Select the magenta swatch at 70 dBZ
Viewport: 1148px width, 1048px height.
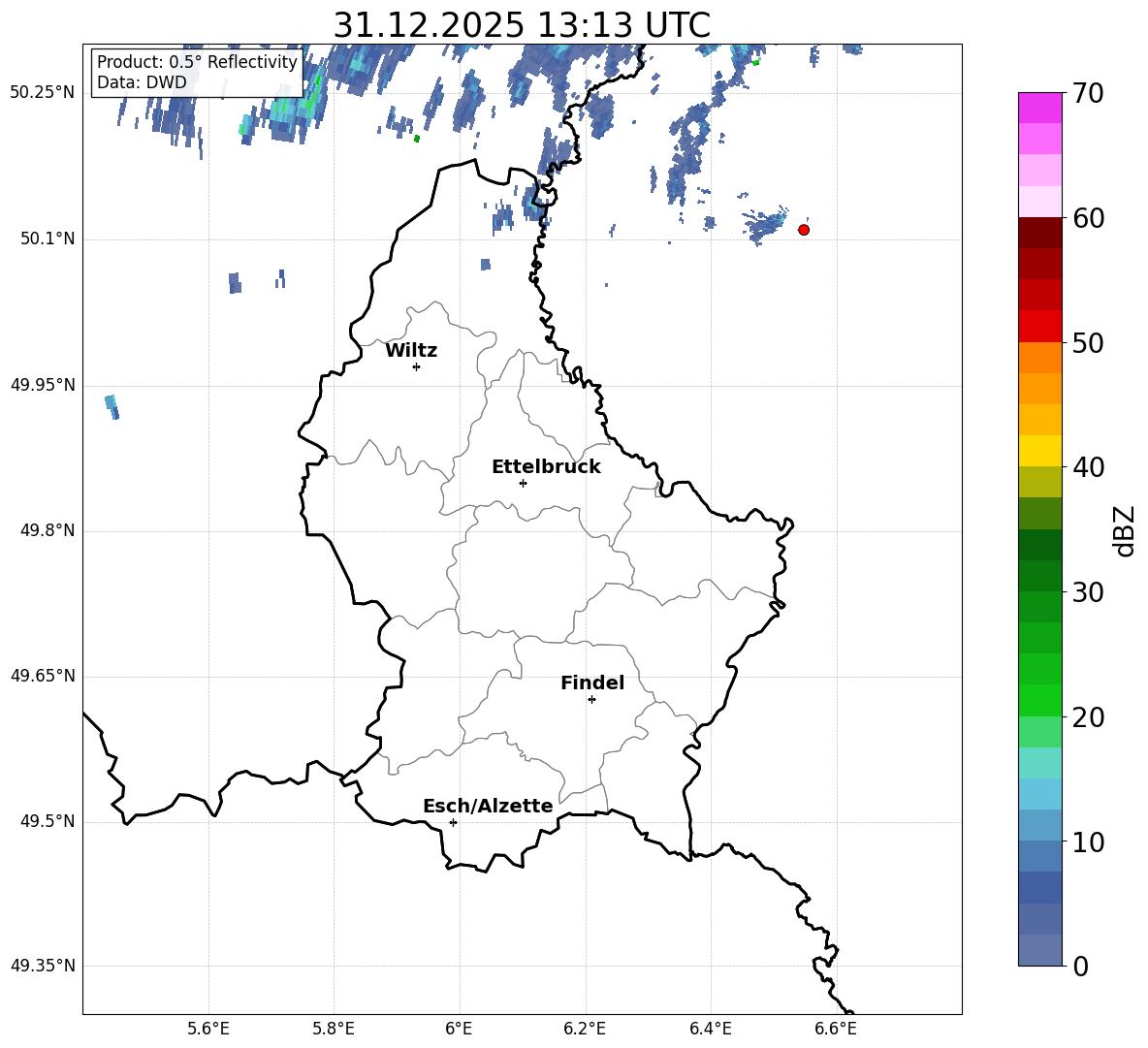(x=1040, y=108)
